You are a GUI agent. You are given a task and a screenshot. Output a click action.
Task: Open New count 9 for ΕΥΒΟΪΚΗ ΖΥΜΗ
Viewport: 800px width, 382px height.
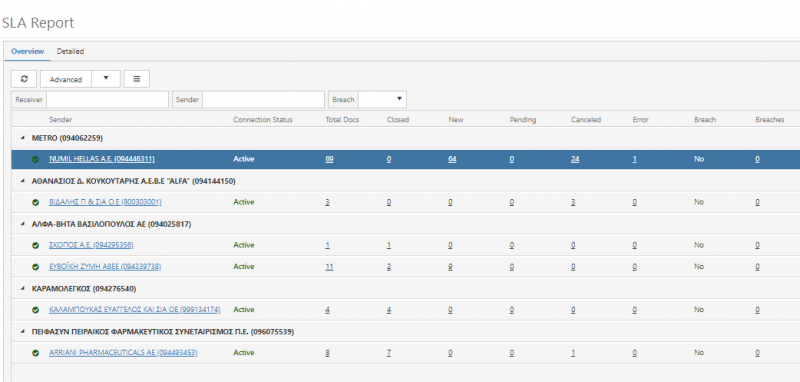pos(451,267)
